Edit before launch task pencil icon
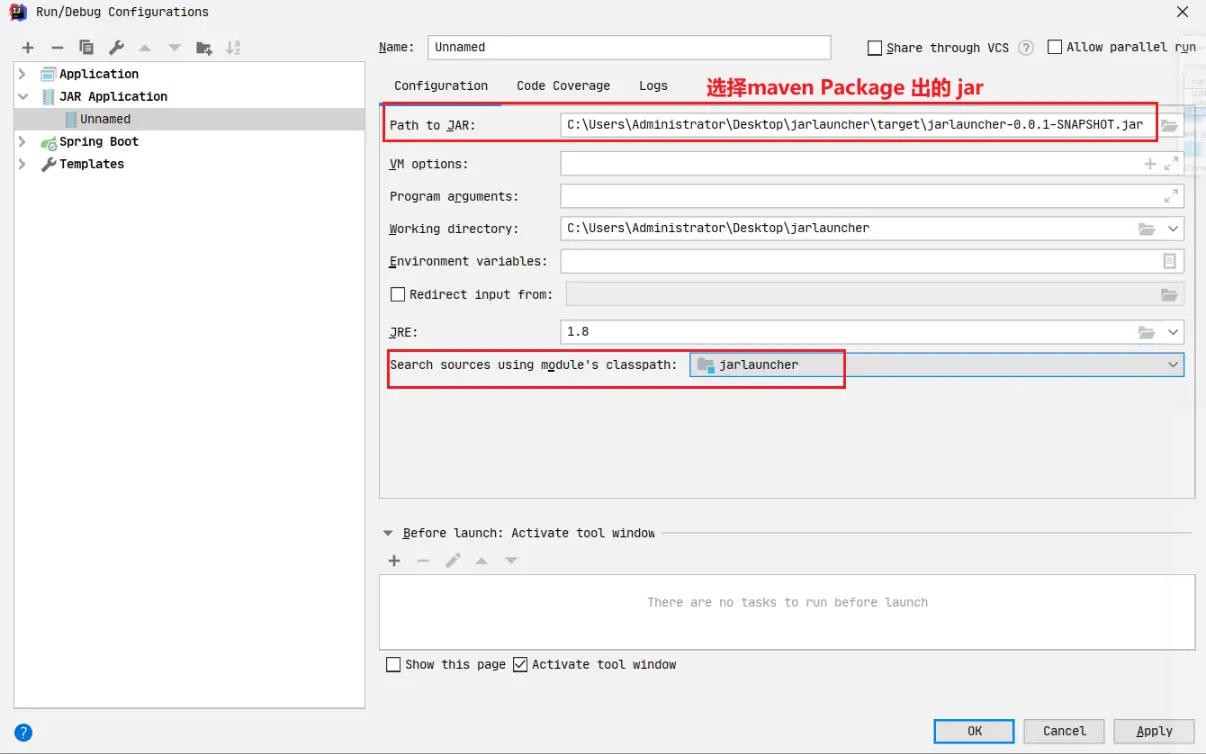Screen dimensions: 1206x754 tap(453, 561)
